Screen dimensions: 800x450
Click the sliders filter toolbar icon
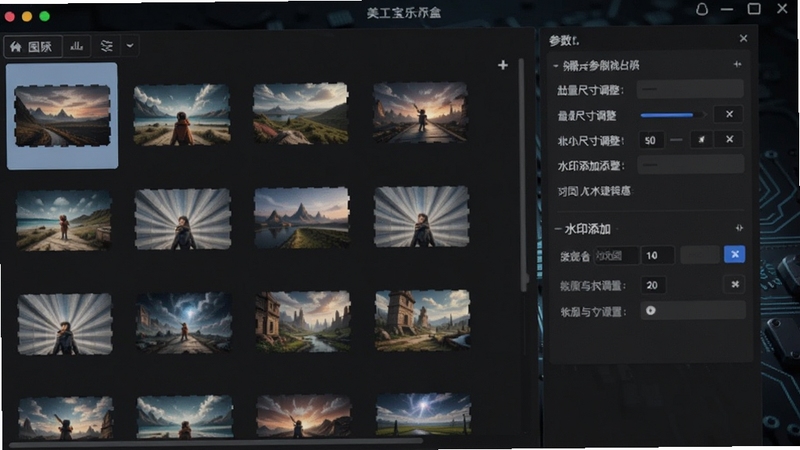point(106,46)
